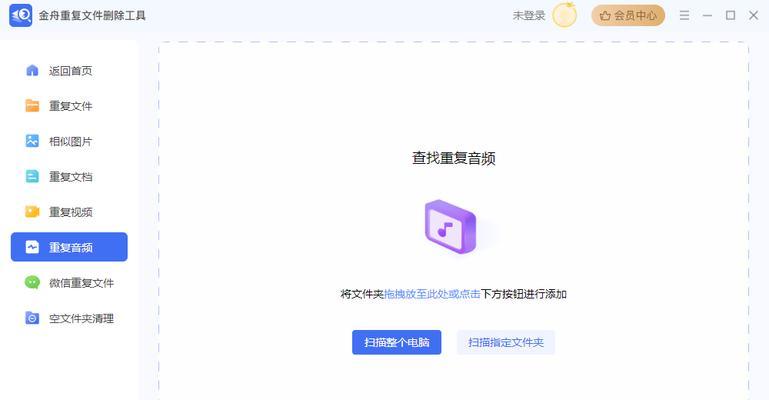Viewport: 769px width, 400px height.
Task: Close the application window
Action: [x=754, y=16]
